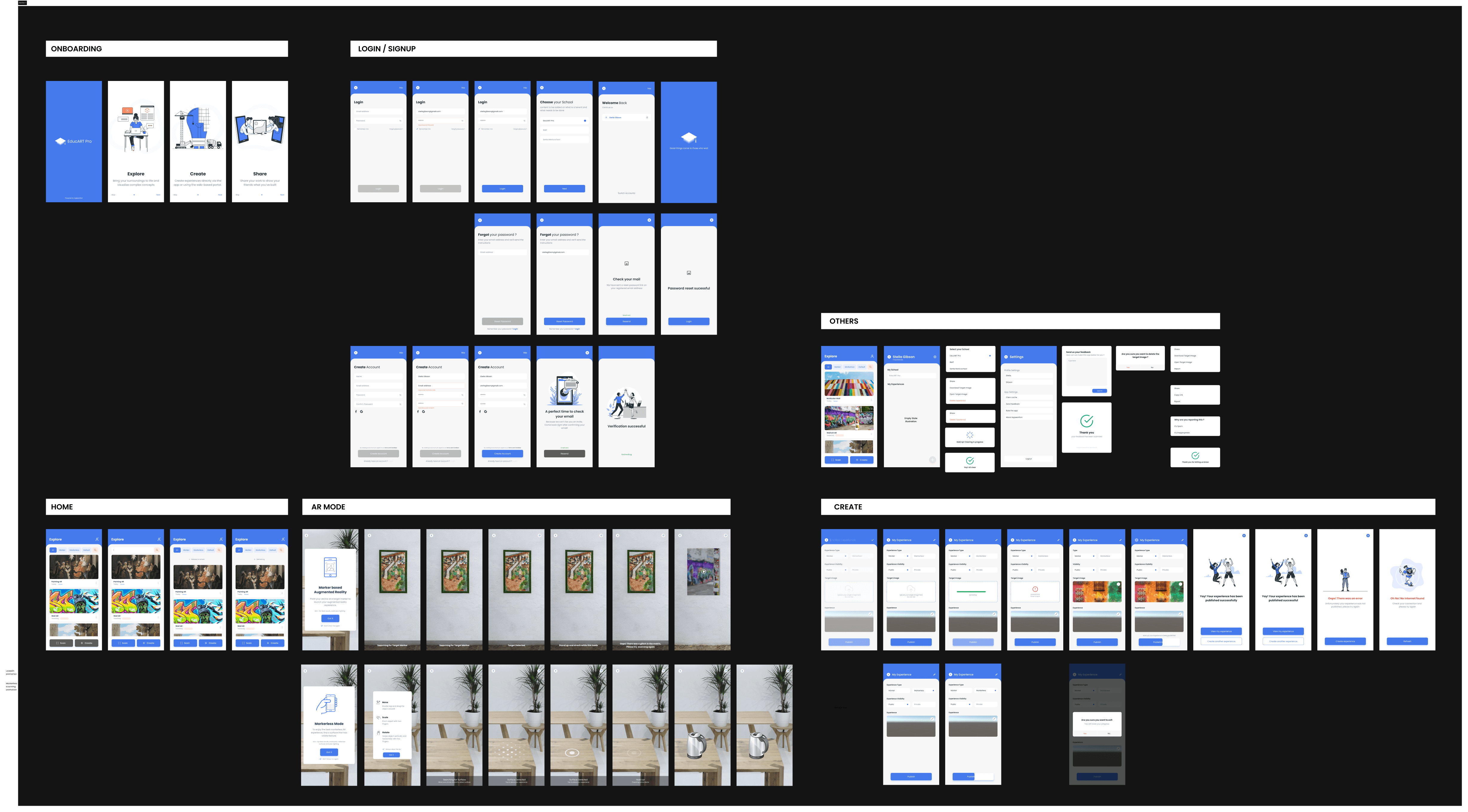This screenshot has width=1468, height=812.
Task: Open three-dot menu on Wall art AR card
Action: tap(872, 434)
